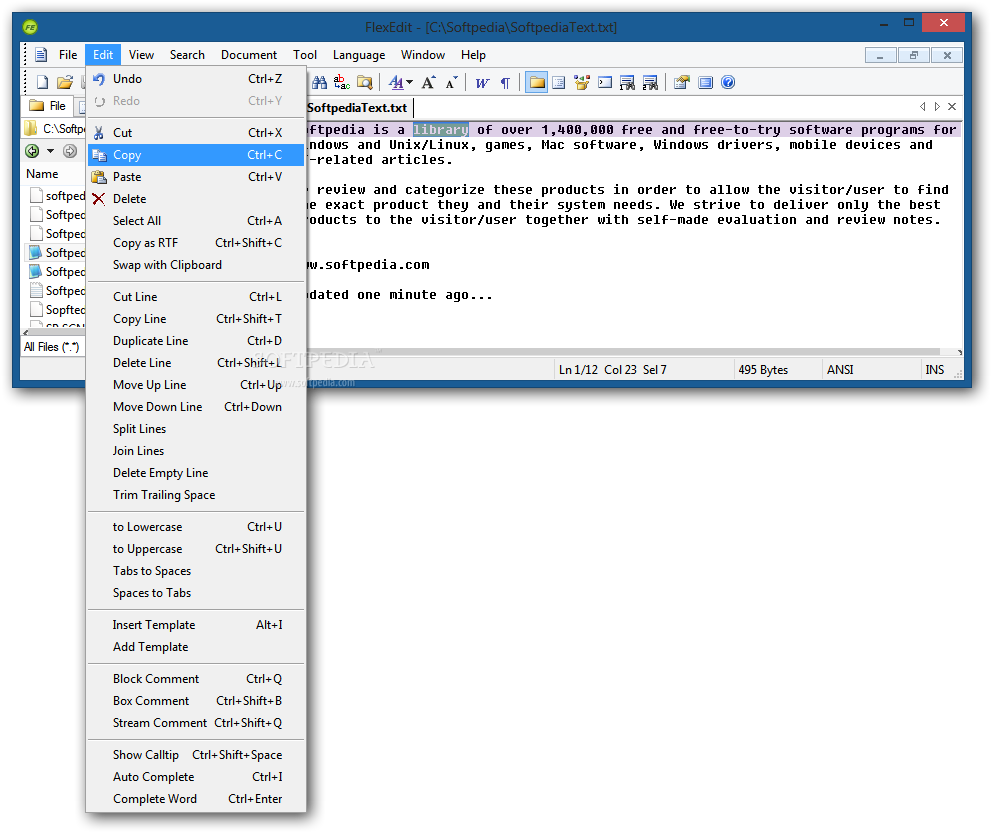Open the Window menu
Image resolution: width=992 pixels, height=833 pixels.
click(x=423, y=55)
